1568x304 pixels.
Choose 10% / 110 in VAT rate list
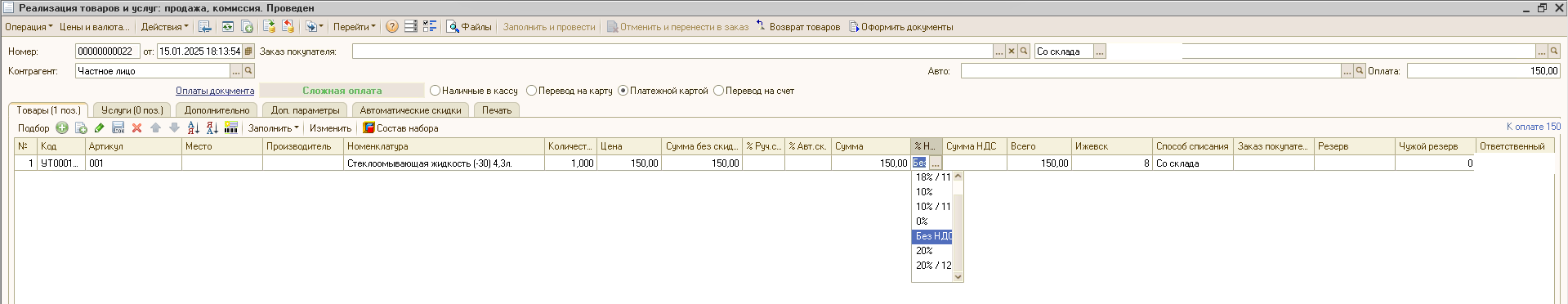932,207
